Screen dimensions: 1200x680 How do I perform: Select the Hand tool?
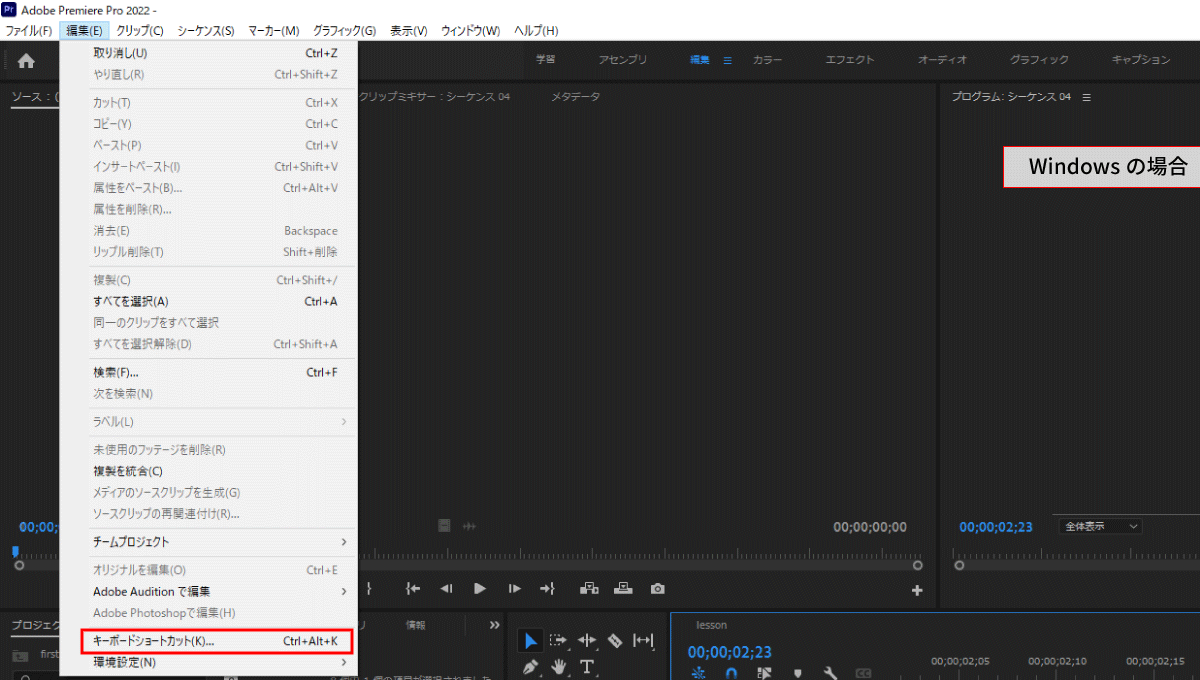coord(559,667)
